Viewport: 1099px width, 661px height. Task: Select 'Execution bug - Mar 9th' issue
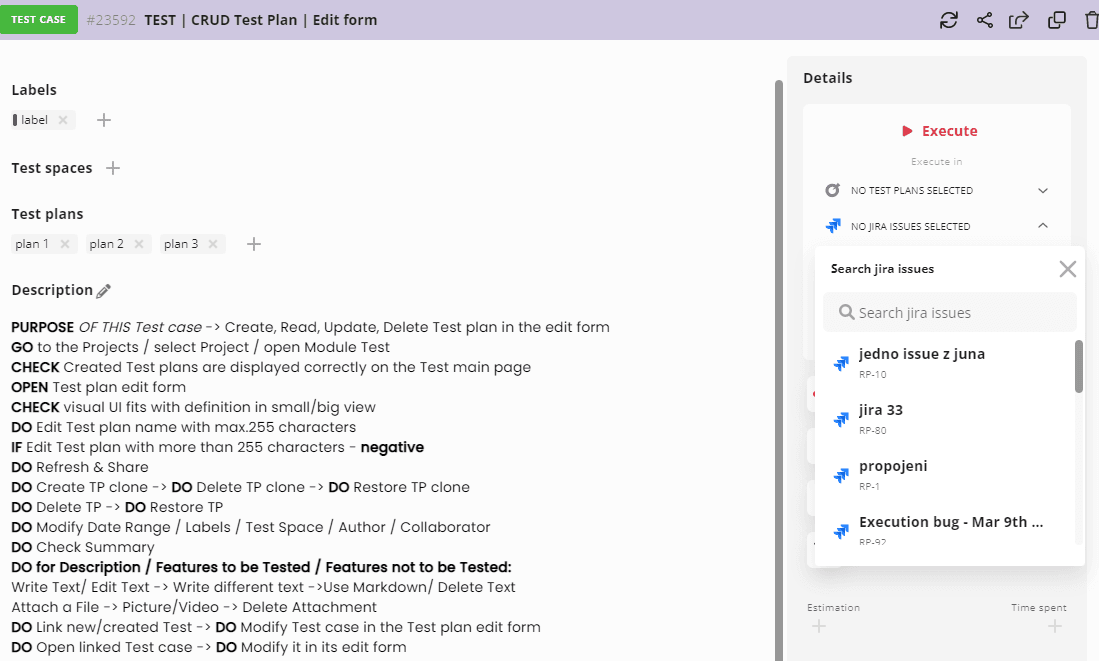(x=946, y=531)
